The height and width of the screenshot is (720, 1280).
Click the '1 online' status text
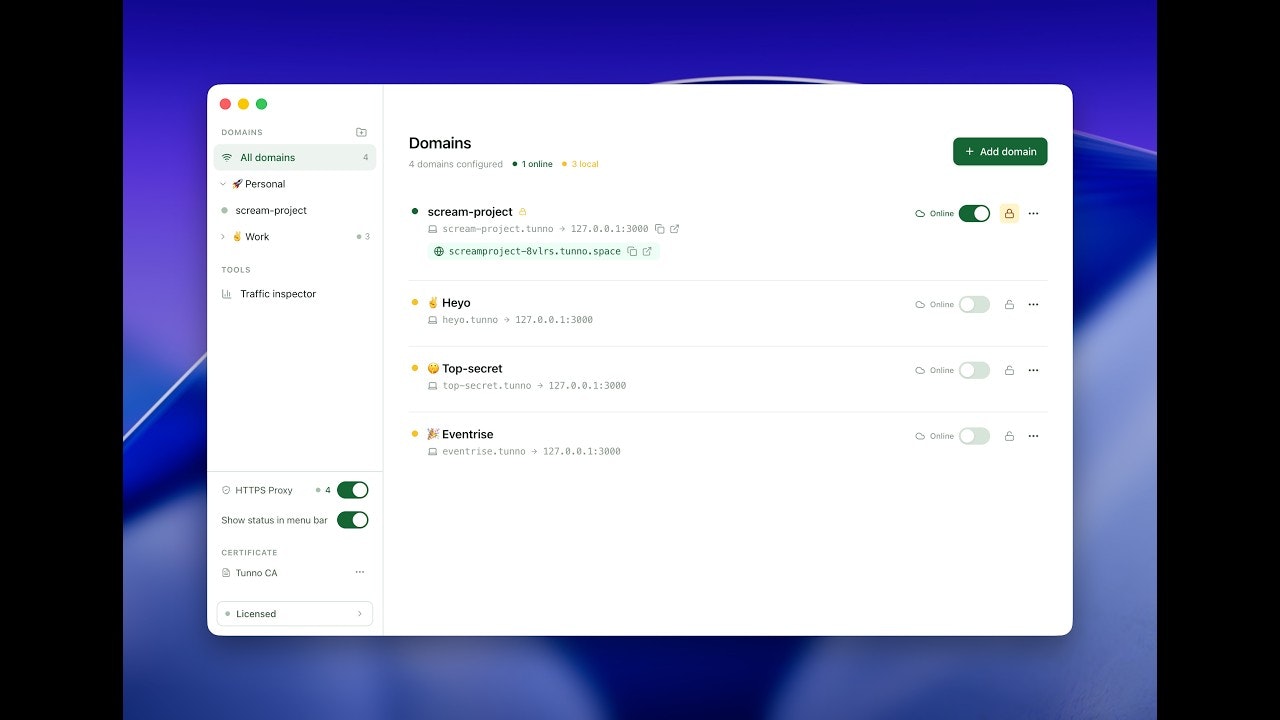(537, 164)
